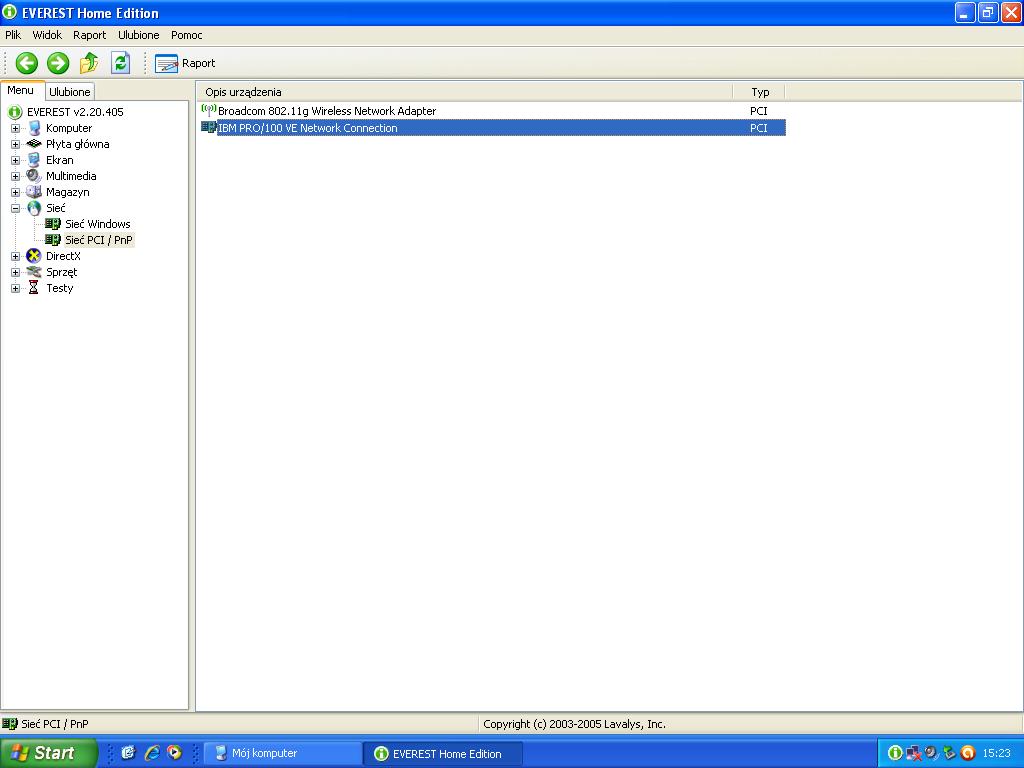This screenshot has width=1024, height=768.
Task: Click the up-one-level folder icon
Action: pyautogui.click(x=89, y=63)
